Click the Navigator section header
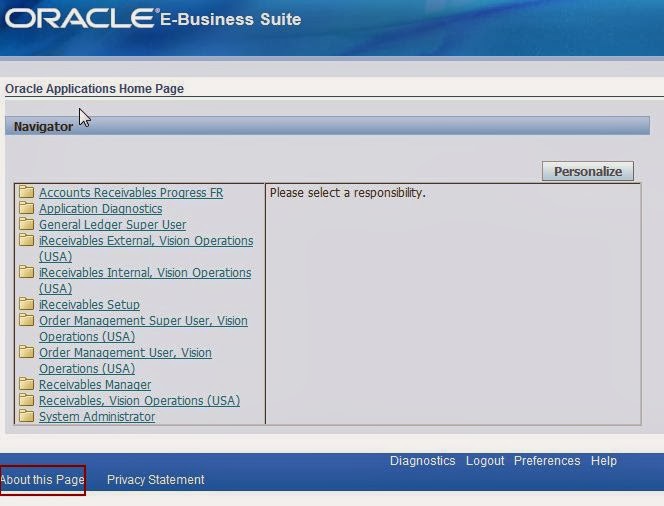Image resolution: width=664 pixels, height=506 pixels. [327, 126]
